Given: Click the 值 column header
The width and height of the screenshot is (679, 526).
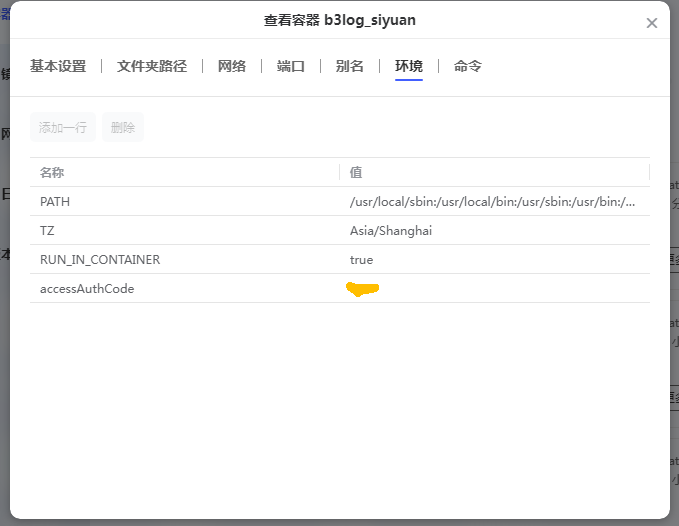Looking at the screenshot, I should tap(495, 172).
